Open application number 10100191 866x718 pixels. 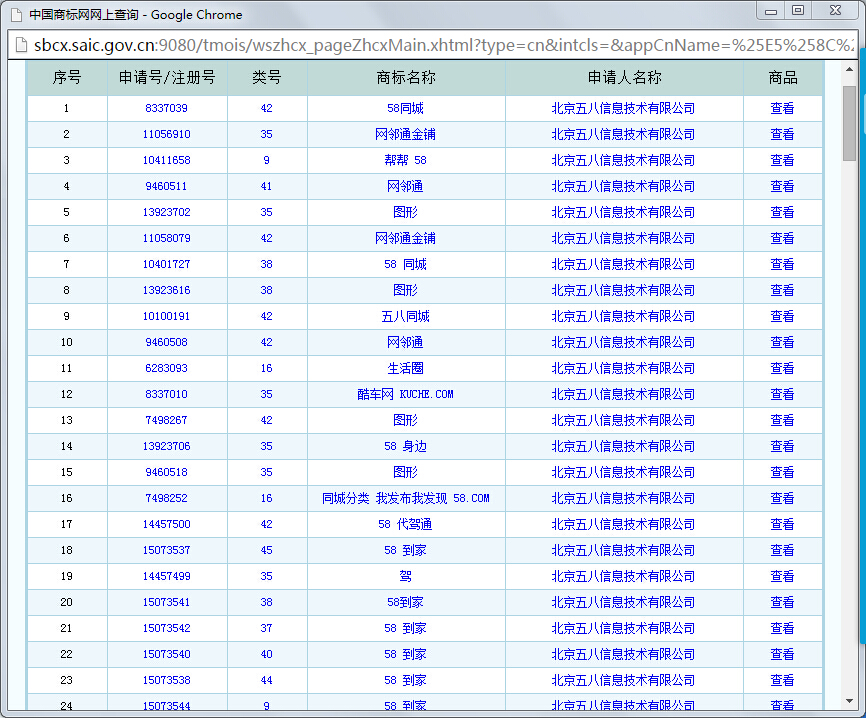[x=166, y=316]
